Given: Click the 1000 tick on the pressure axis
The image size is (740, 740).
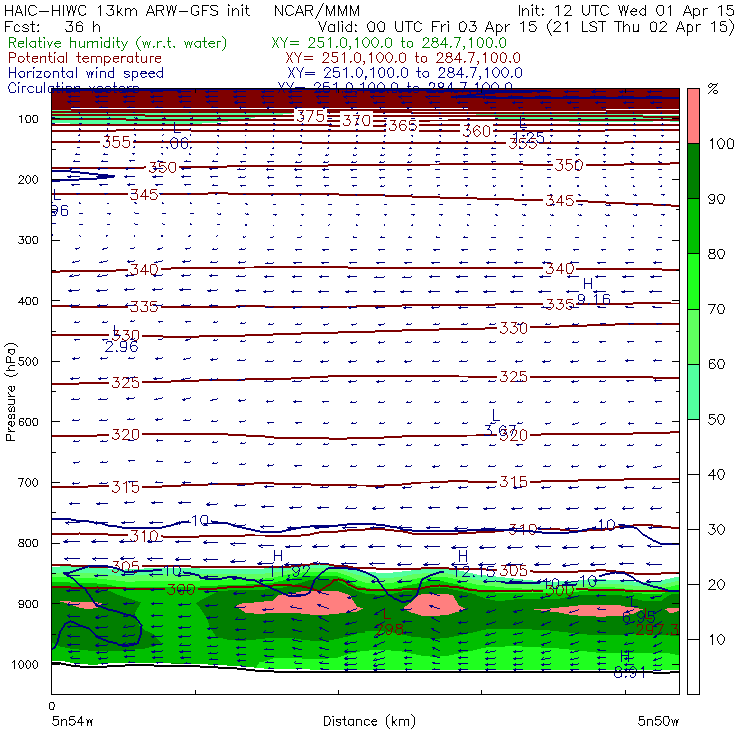Looking at the screenshot, I should pyautogui.click(x=25, y=664).
